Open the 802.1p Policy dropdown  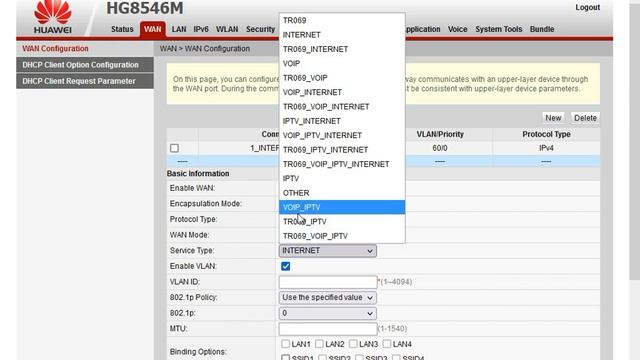pos(327,298)
